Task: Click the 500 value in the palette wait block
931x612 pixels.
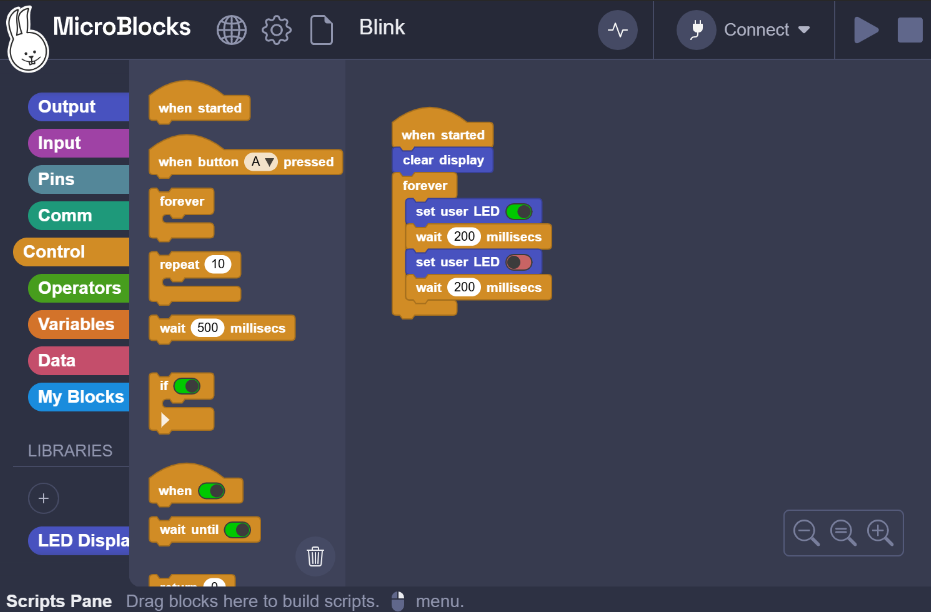Action: [x=207, y=328]
